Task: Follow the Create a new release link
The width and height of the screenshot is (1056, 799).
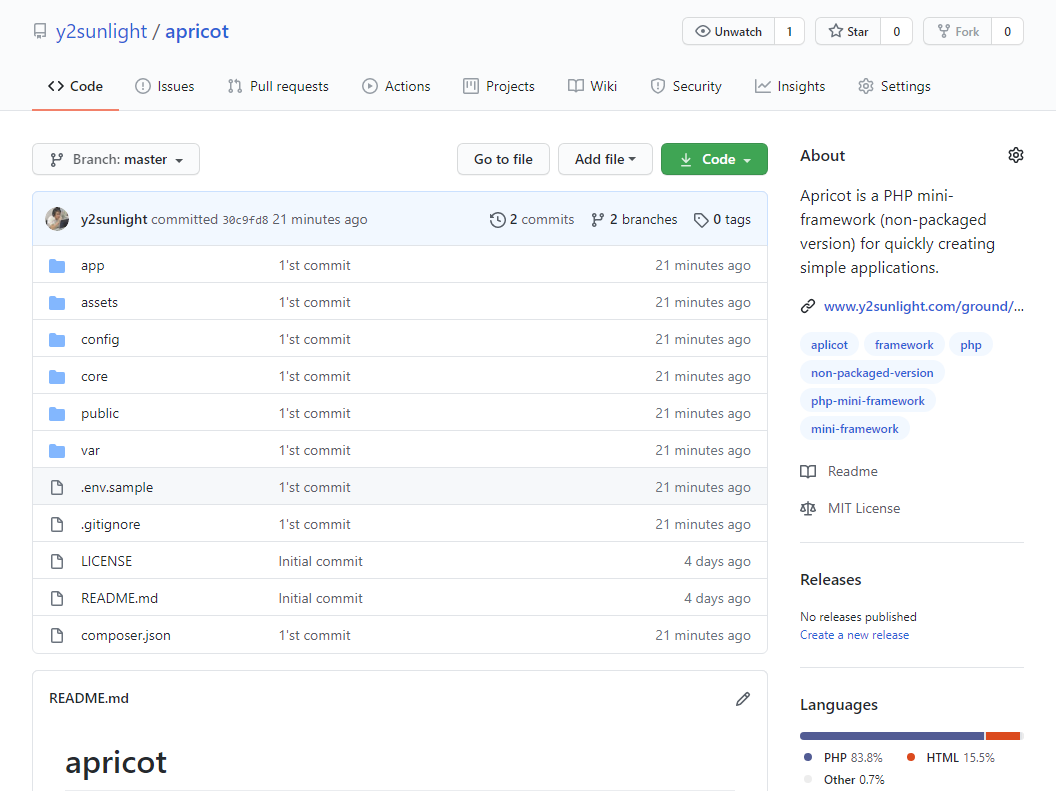Action: tap(854, 635)
